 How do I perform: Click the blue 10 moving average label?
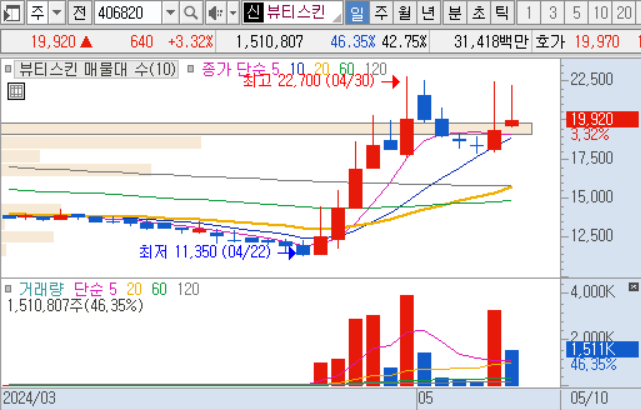pos(297,69)
